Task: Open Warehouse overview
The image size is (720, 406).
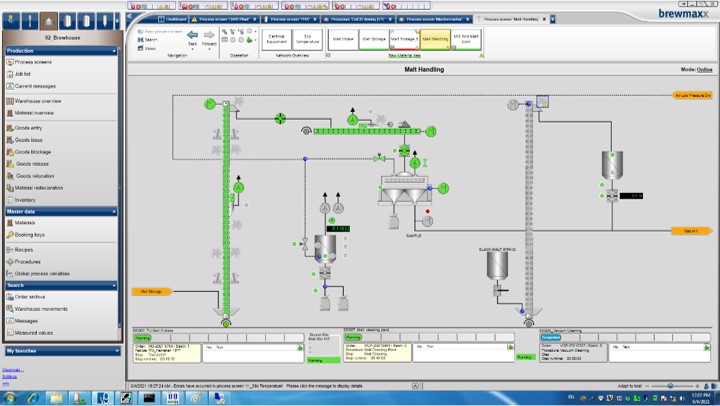Action: [x=37, y=101]
